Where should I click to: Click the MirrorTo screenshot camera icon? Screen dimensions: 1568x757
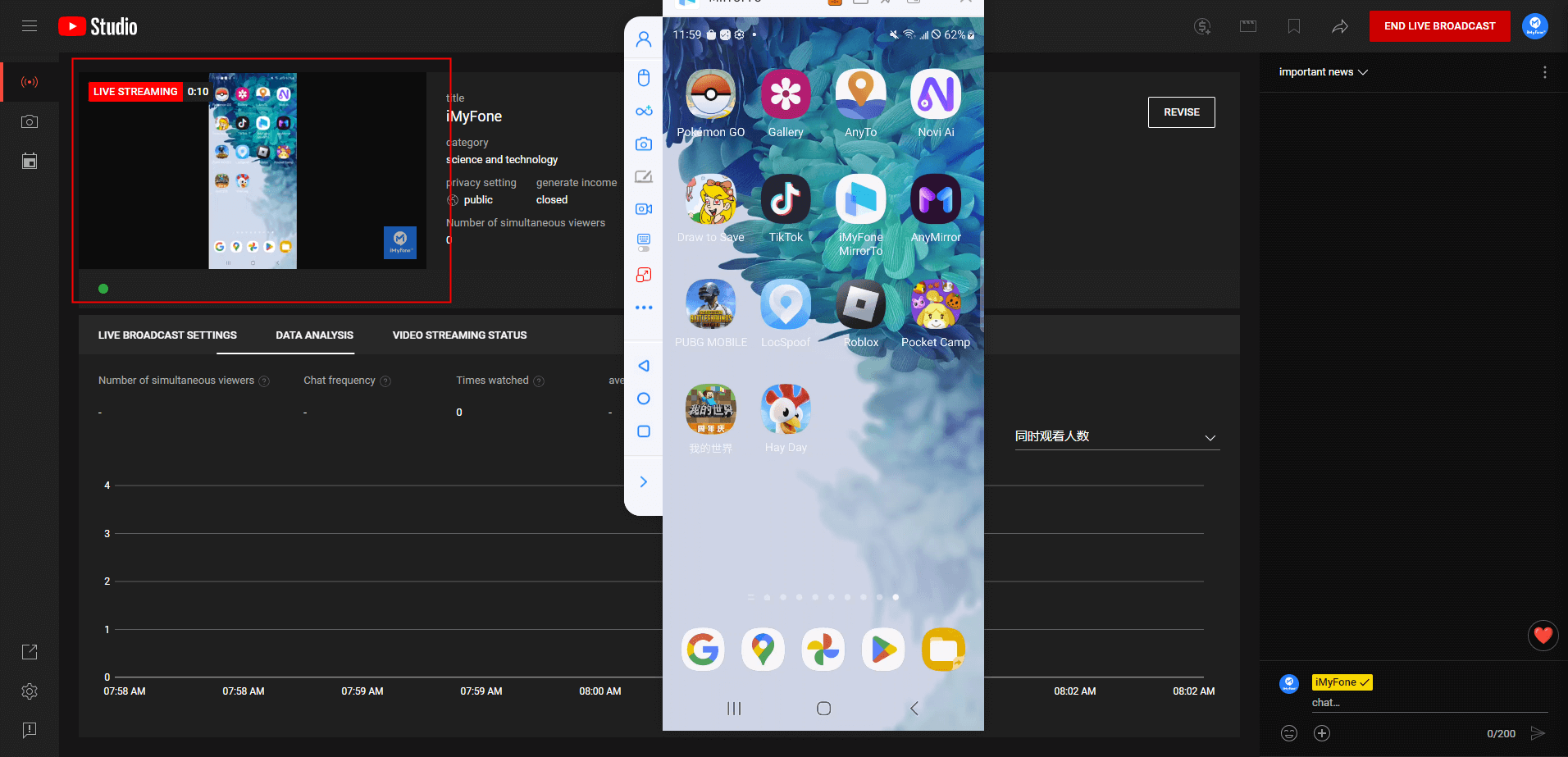pyautogui.click(x=644, y=144)
